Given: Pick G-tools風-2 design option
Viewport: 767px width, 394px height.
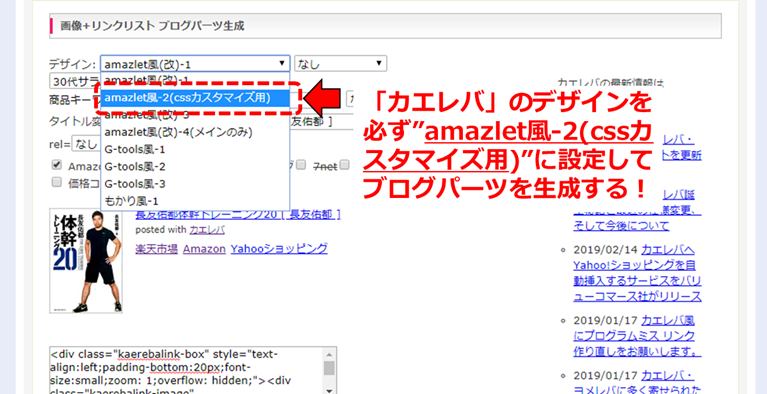Looking at the screenshot, I should (195, 166).
